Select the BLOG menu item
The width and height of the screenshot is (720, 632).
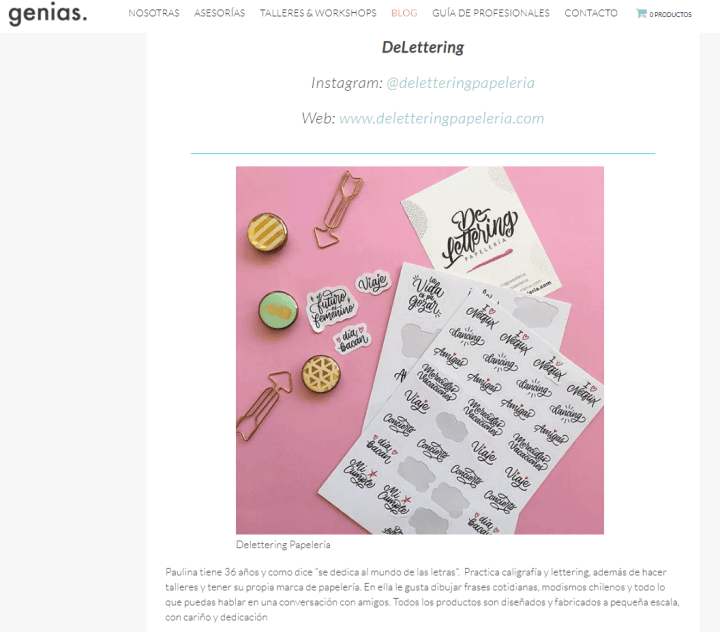point(404,13)
